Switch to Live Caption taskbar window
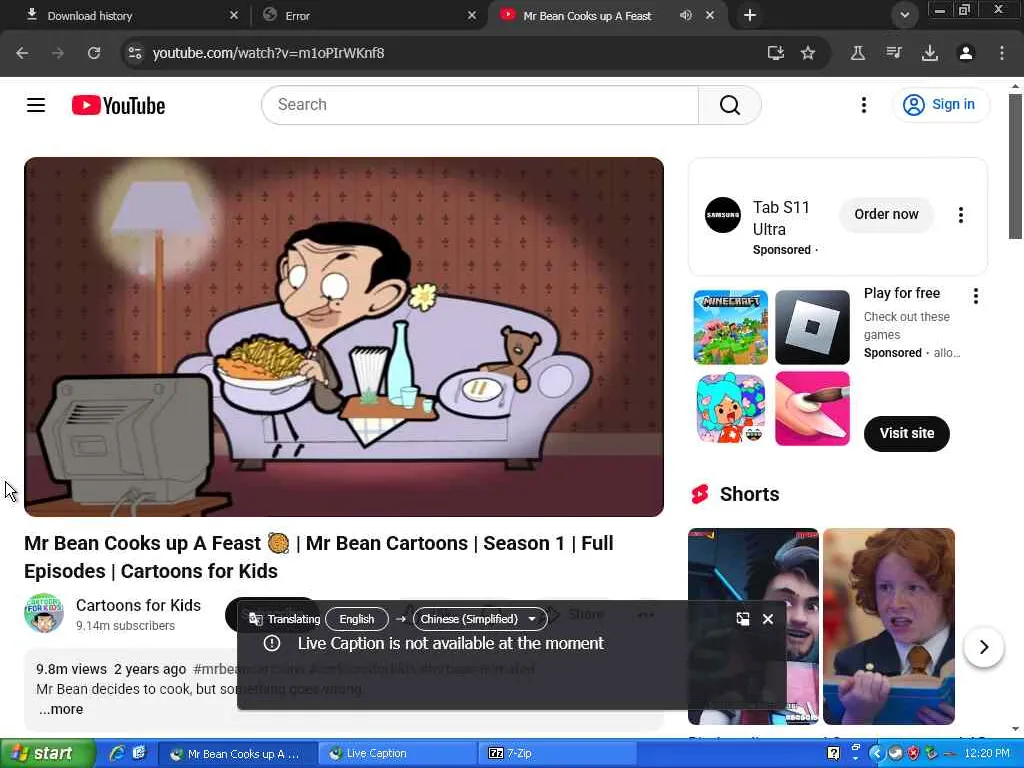Viewport: 1024px width, 768px height. coord(397,754)
